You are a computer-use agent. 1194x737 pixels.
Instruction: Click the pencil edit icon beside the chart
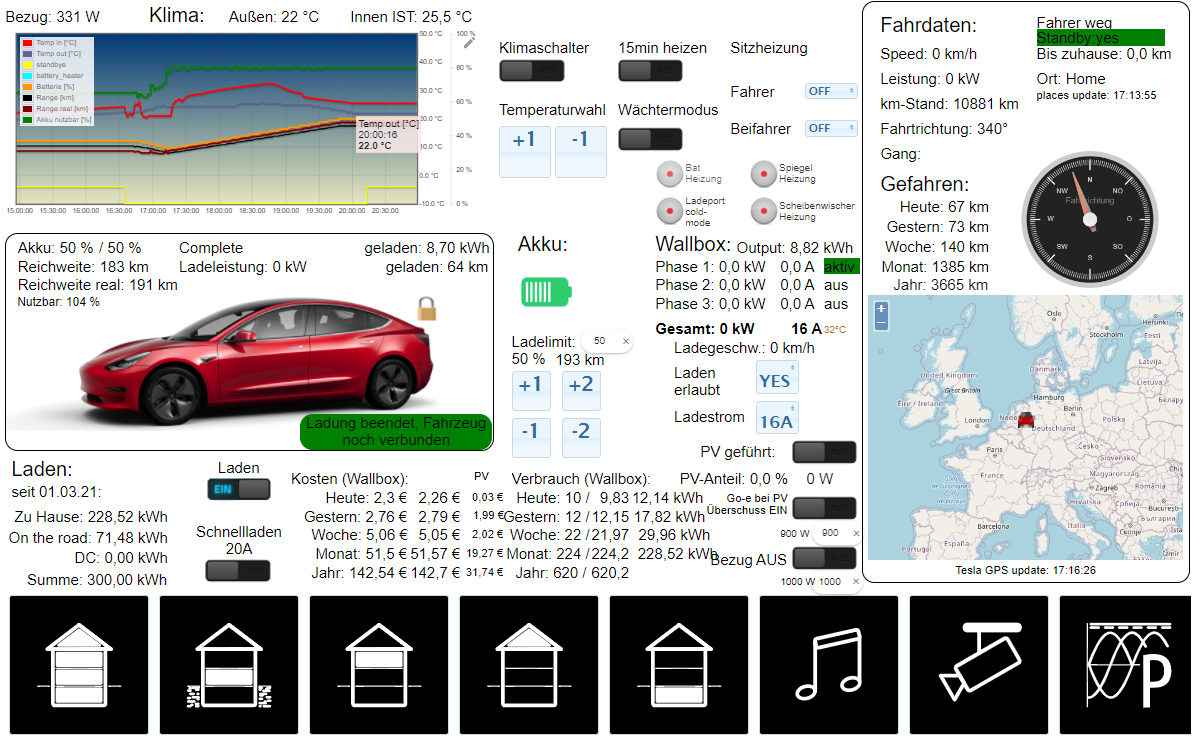(x=469, y=43)
